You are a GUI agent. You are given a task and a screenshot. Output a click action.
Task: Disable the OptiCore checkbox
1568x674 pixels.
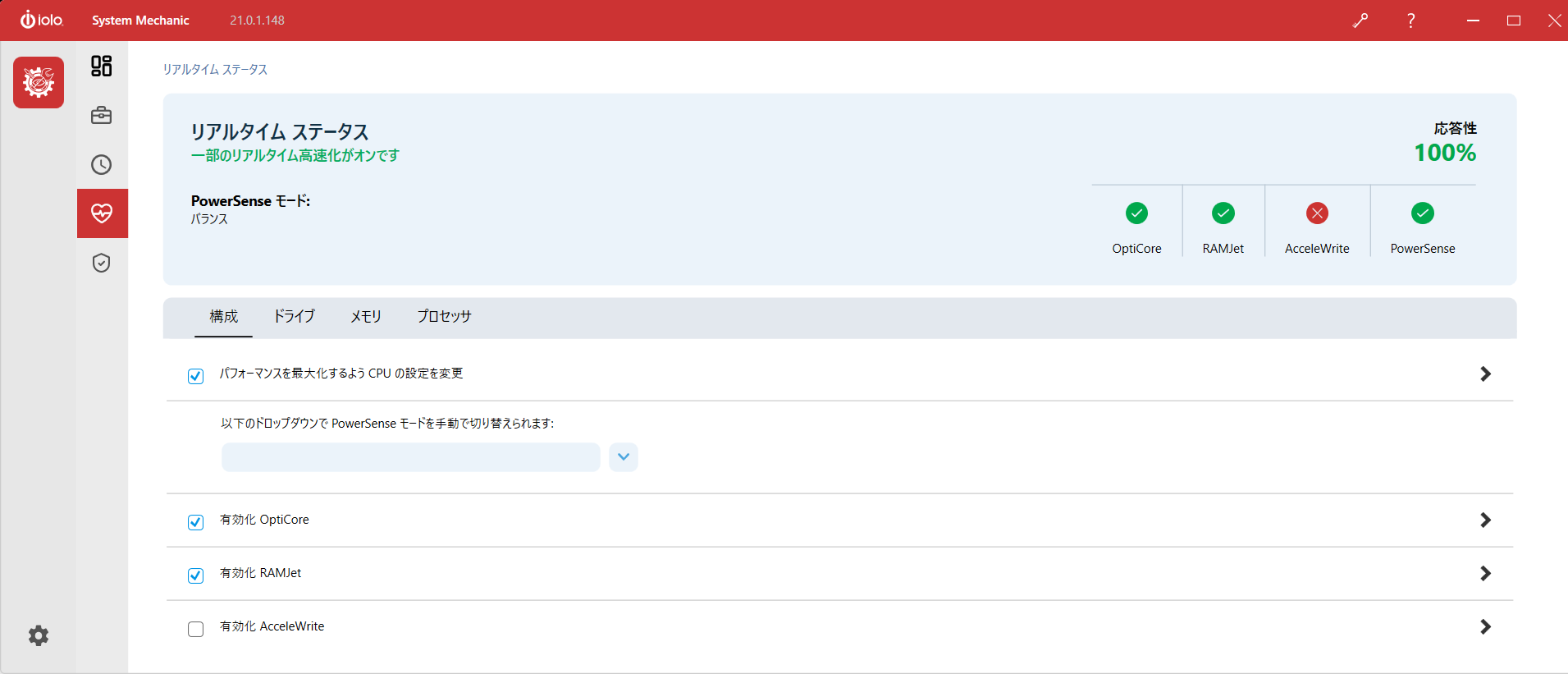click(x=195, y=522)
